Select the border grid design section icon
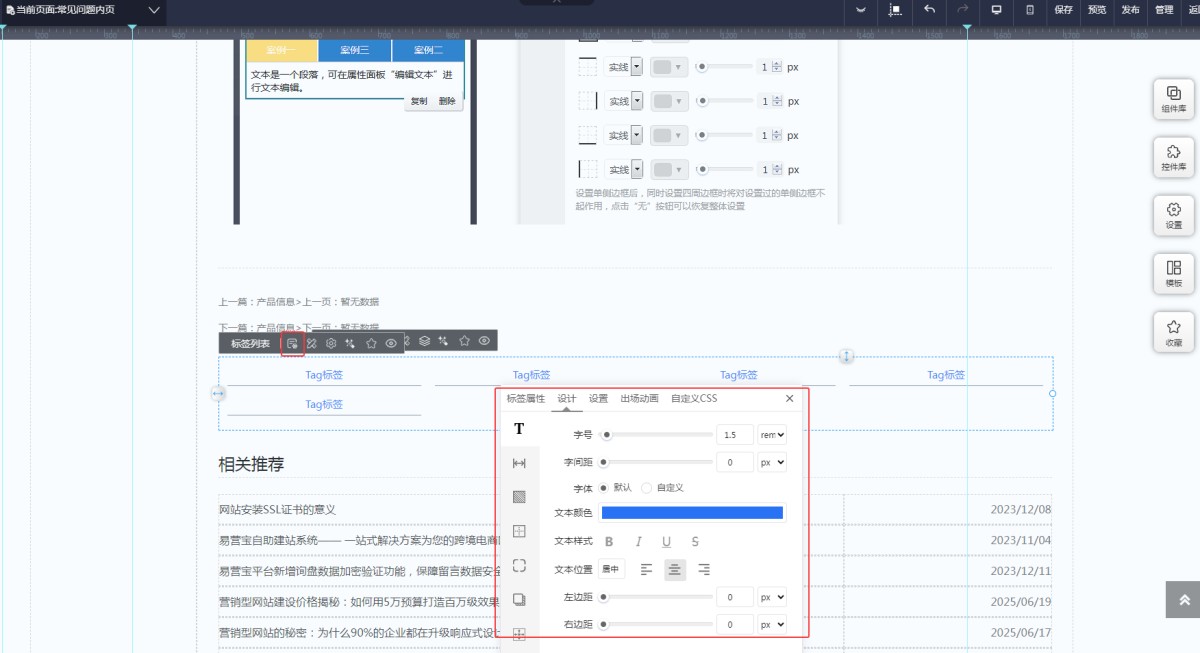Image resolution: width=1200 pixels, height=653 pixels. [519, 531]
